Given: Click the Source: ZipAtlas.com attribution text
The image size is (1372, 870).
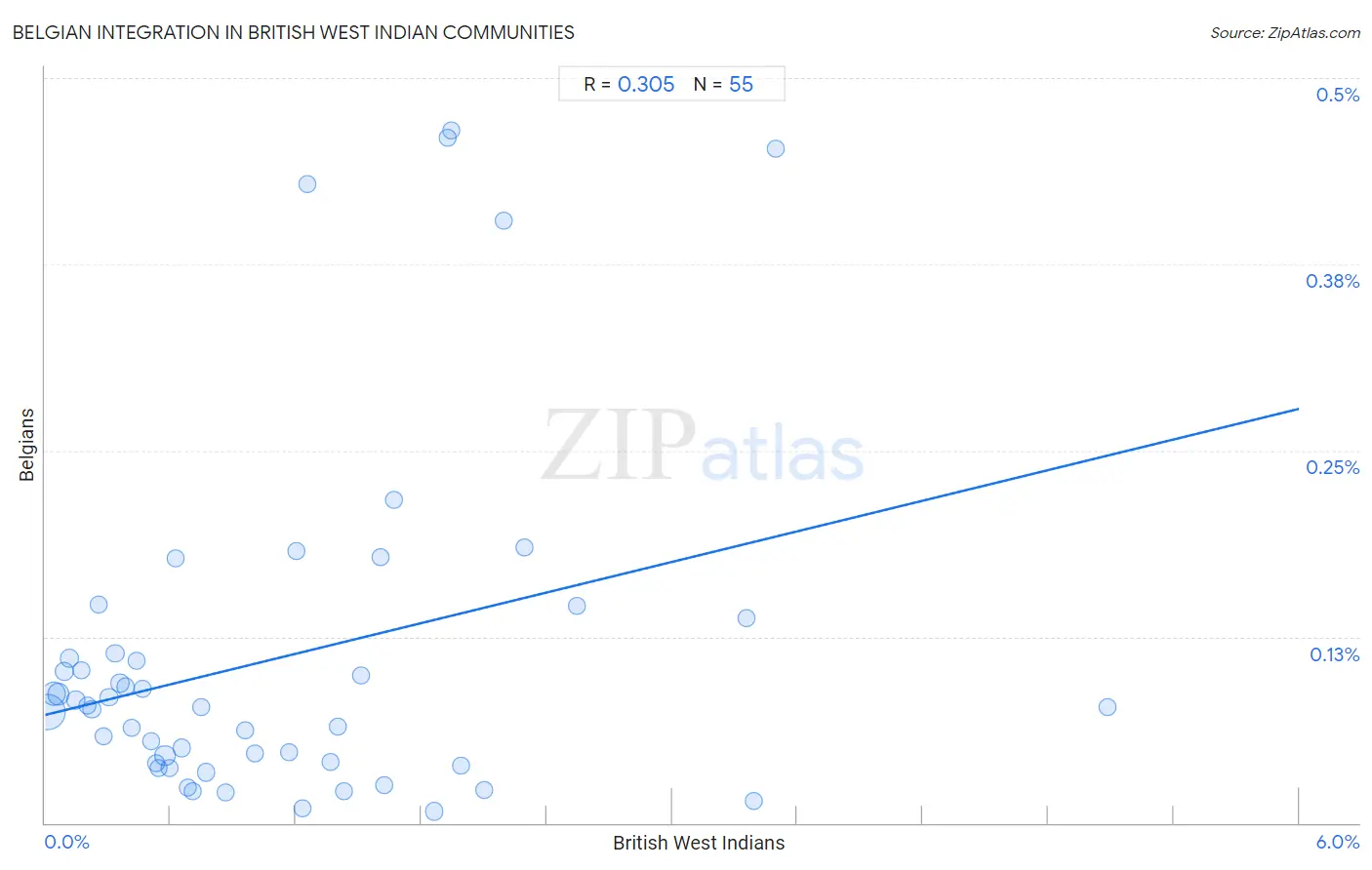Looking at the screenshot, I should (1285, 33).
